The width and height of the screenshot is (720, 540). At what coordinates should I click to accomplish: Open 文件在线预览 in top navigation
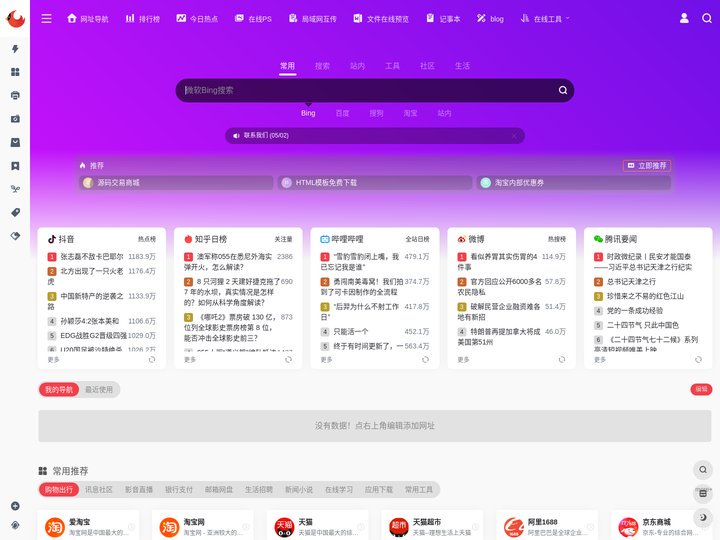pyautogui.click(x=381, y=19)
